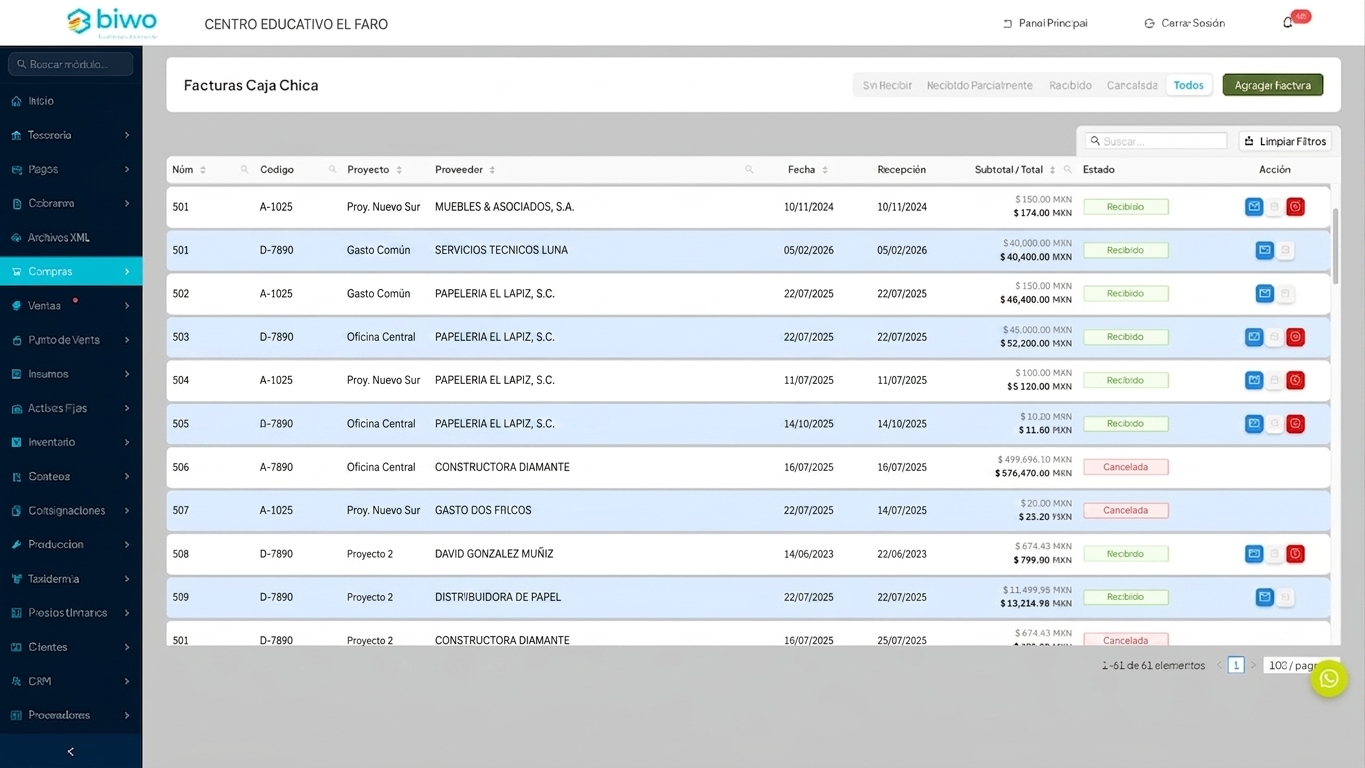Click the previous page pagination arrow
The height and width of the screenshot is (768, 1365).
[1219, 665]
